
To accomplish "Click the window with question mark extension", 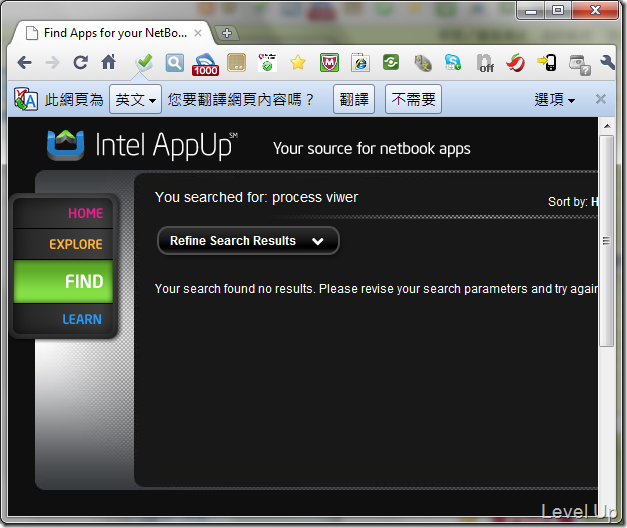I will 579,65.
